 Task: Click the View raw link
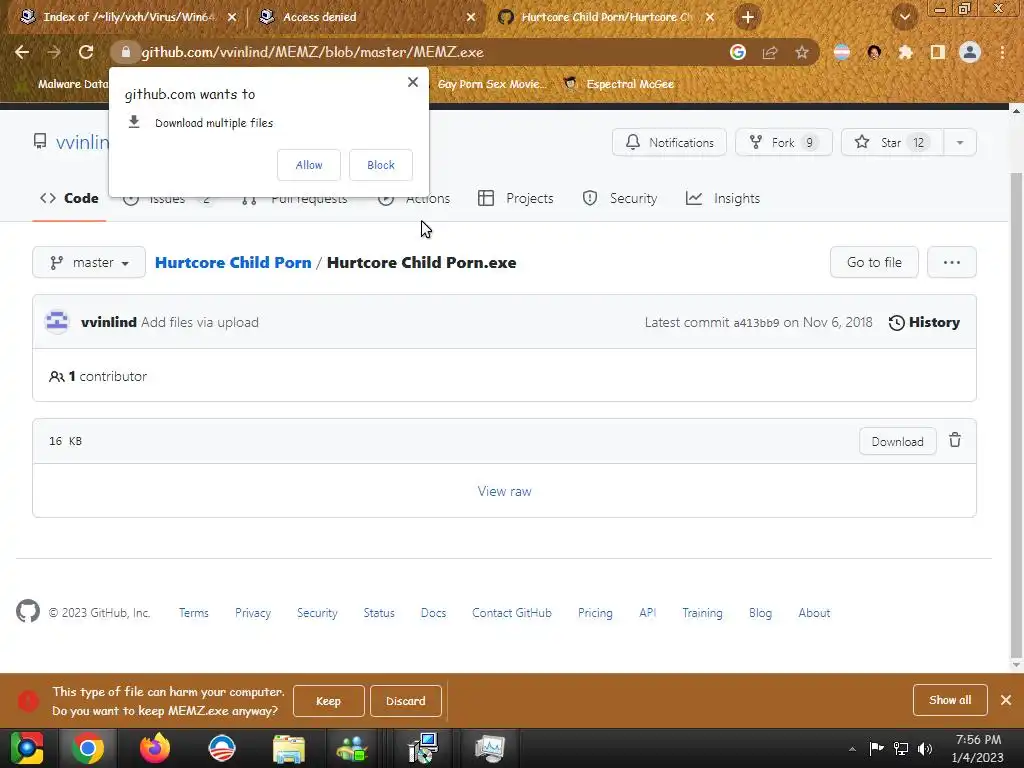(504, 491)
